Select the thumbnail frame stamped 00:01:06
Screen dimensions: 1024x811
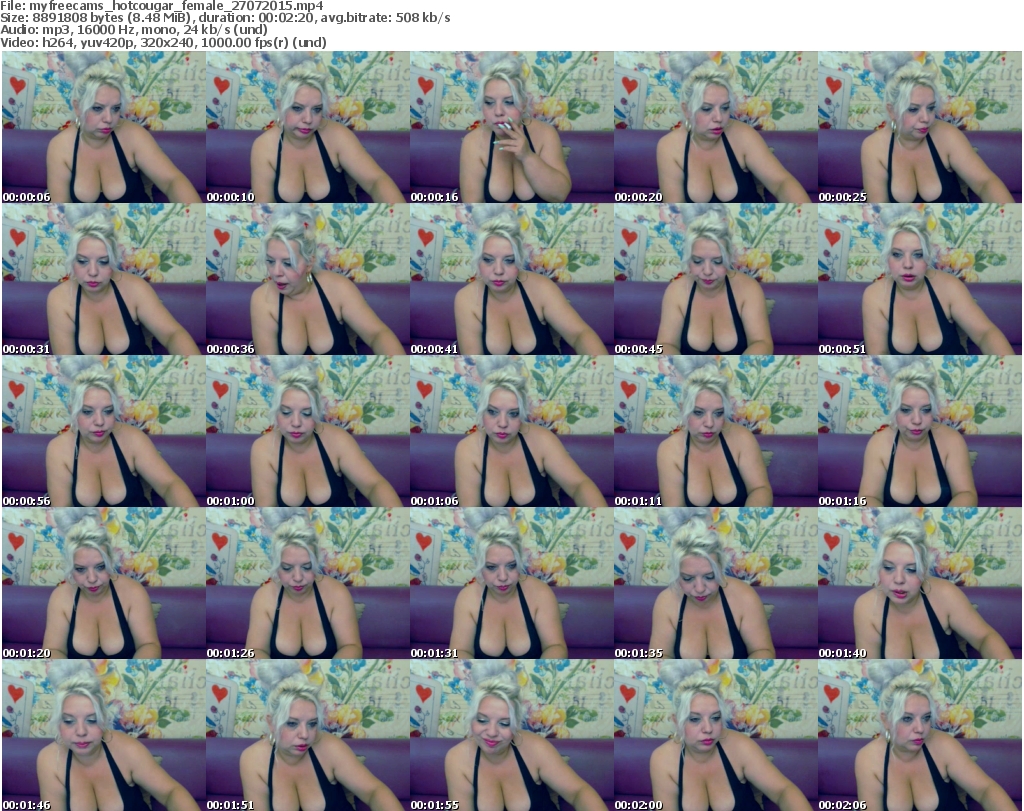[511, 432]
